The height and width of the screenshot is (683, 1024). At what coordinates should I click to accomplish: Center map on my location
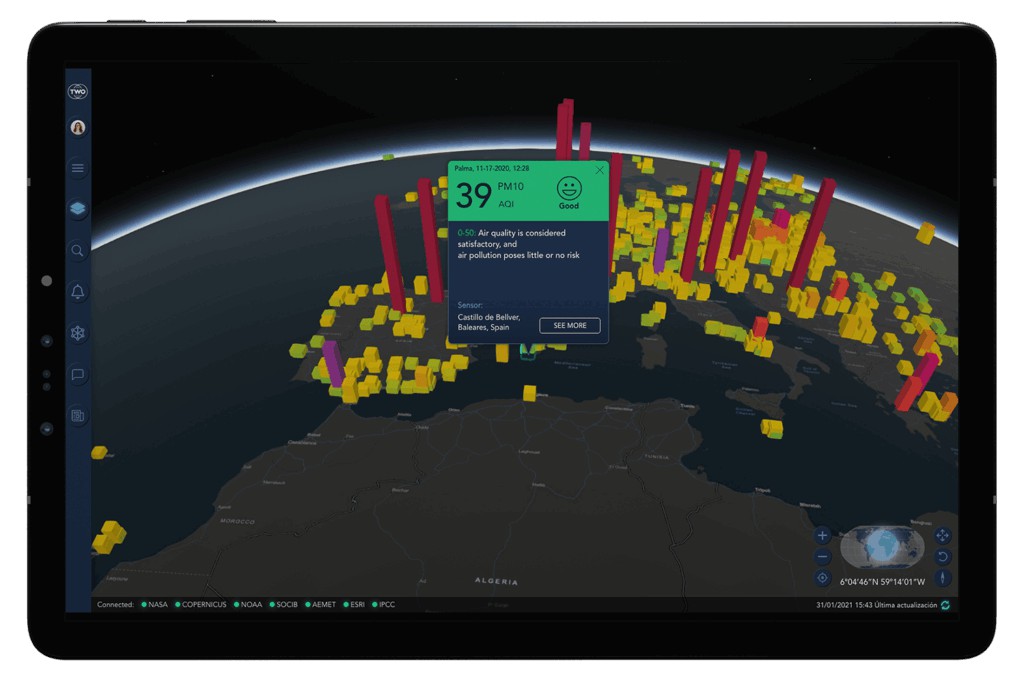[822, 578]
